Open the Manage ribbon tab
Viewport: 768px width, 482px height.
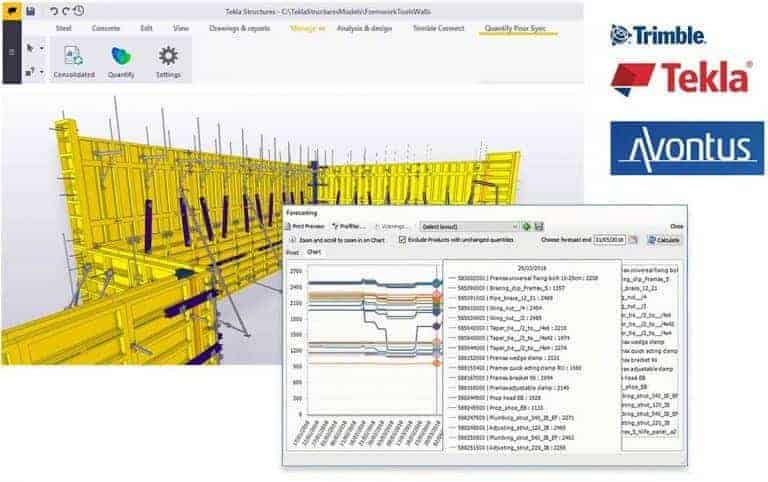(308, 28)
